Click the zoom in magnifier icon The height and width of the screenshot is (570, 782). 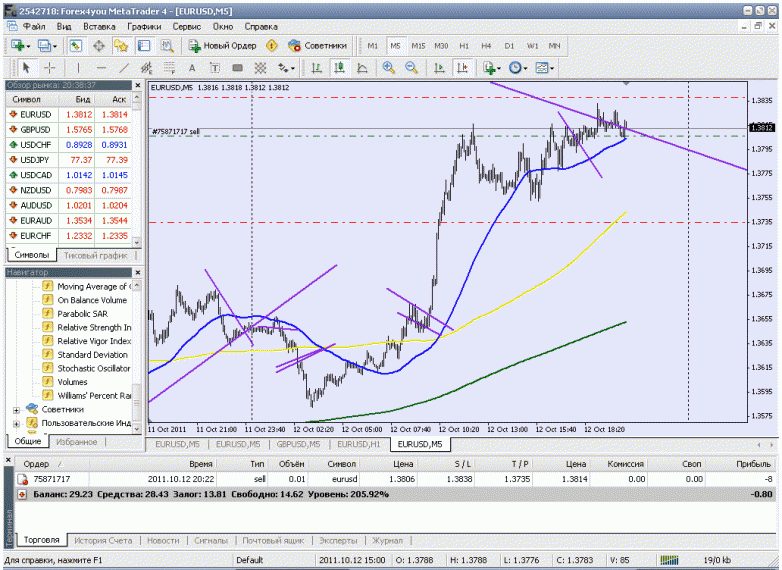pyautogui.click(x=387, y=68)
